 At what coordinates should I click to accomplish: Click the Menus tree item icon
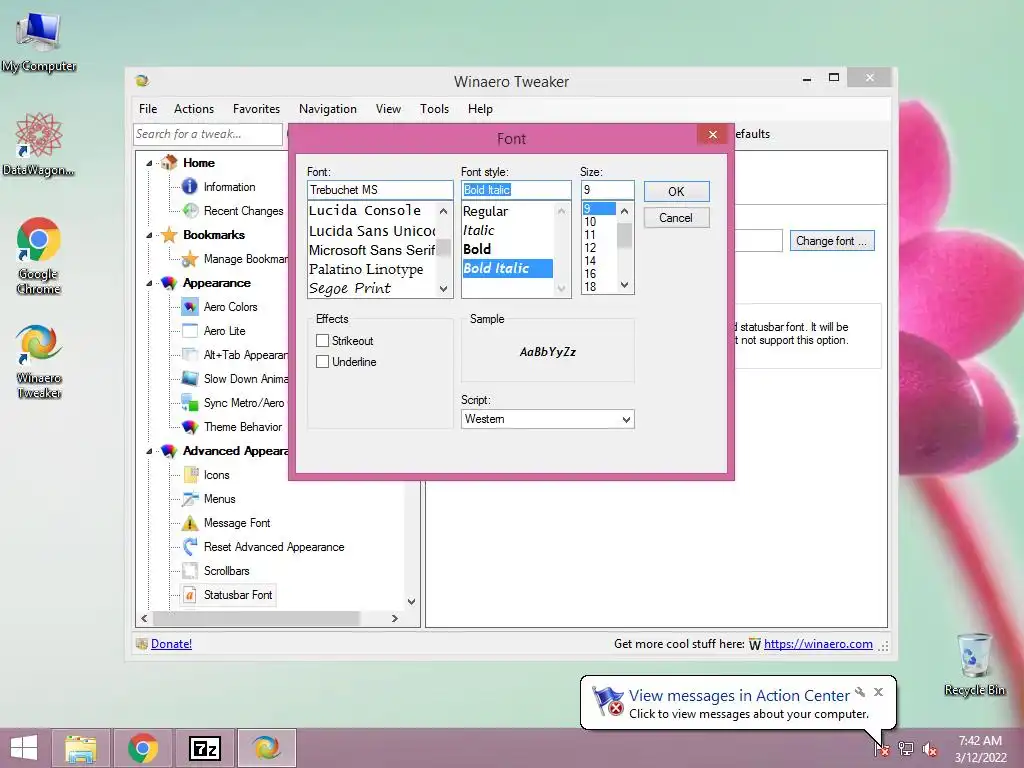click(190, 499)
